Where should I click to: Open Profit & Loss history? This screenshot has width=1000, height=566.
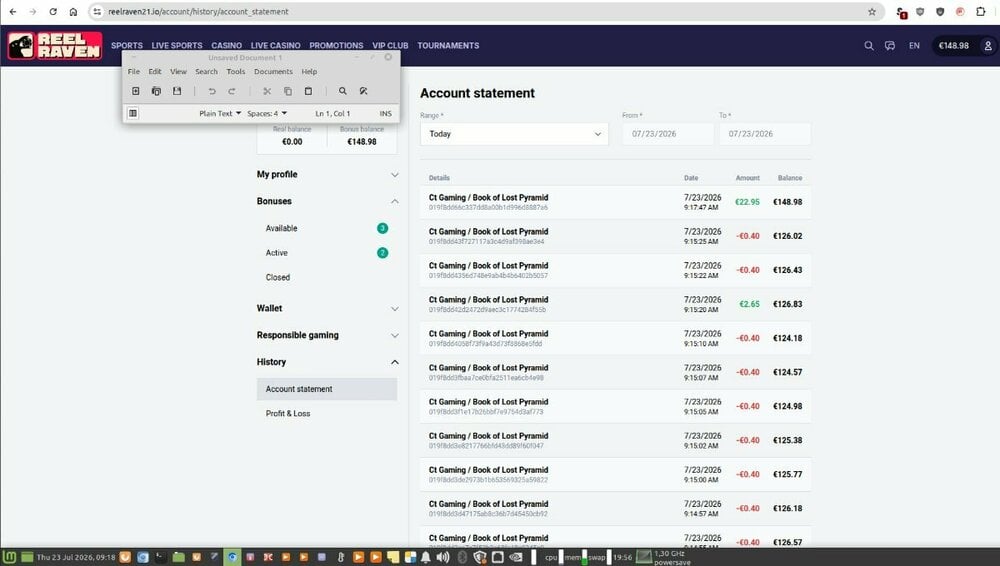tap(327, 413)
